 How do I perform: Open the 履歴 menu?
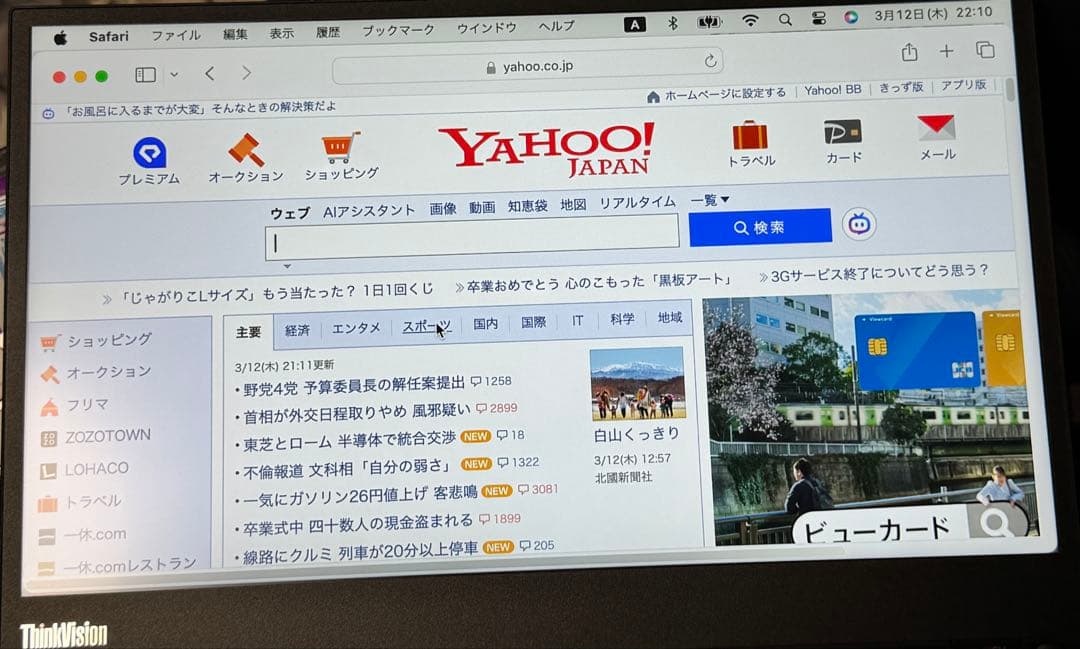(328, 32)
